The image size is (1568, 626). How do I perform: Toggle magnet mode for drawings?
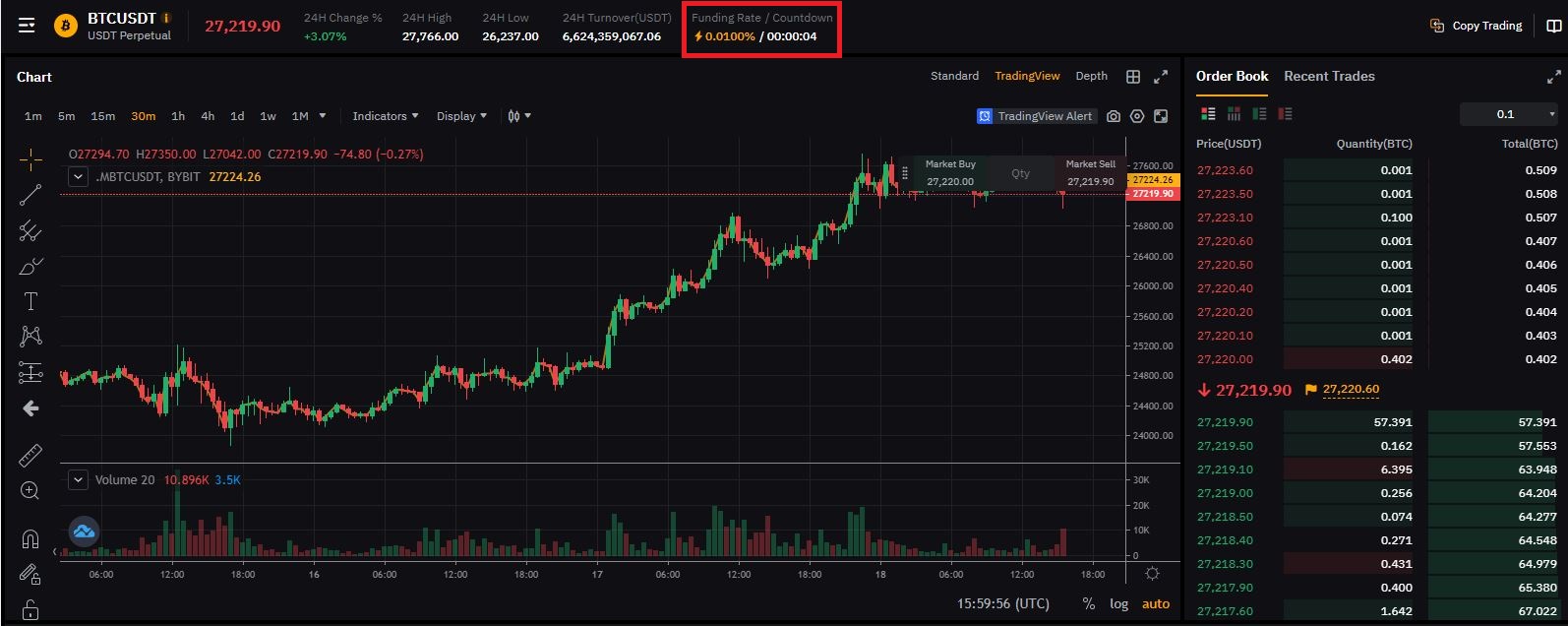point(30,538)
